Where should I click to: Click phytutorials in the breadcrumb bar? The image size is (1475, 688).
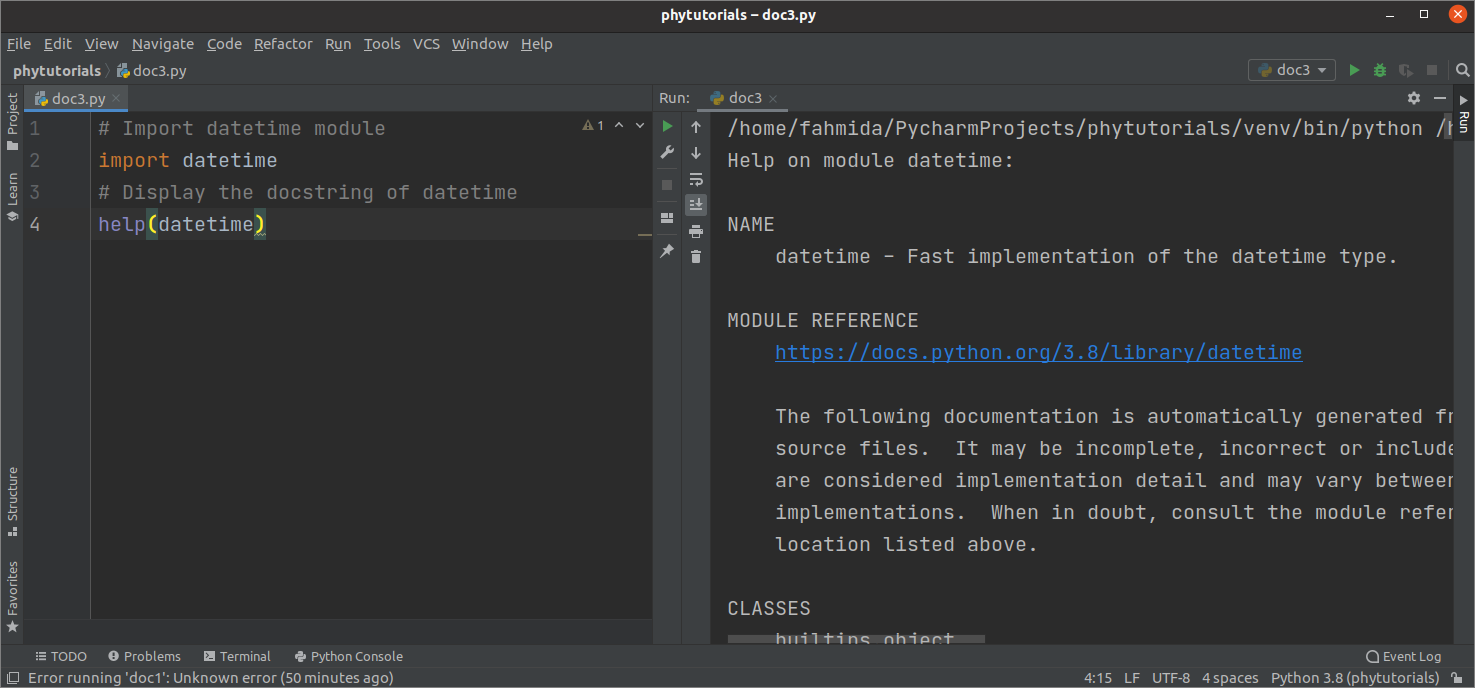pos(57,71)
